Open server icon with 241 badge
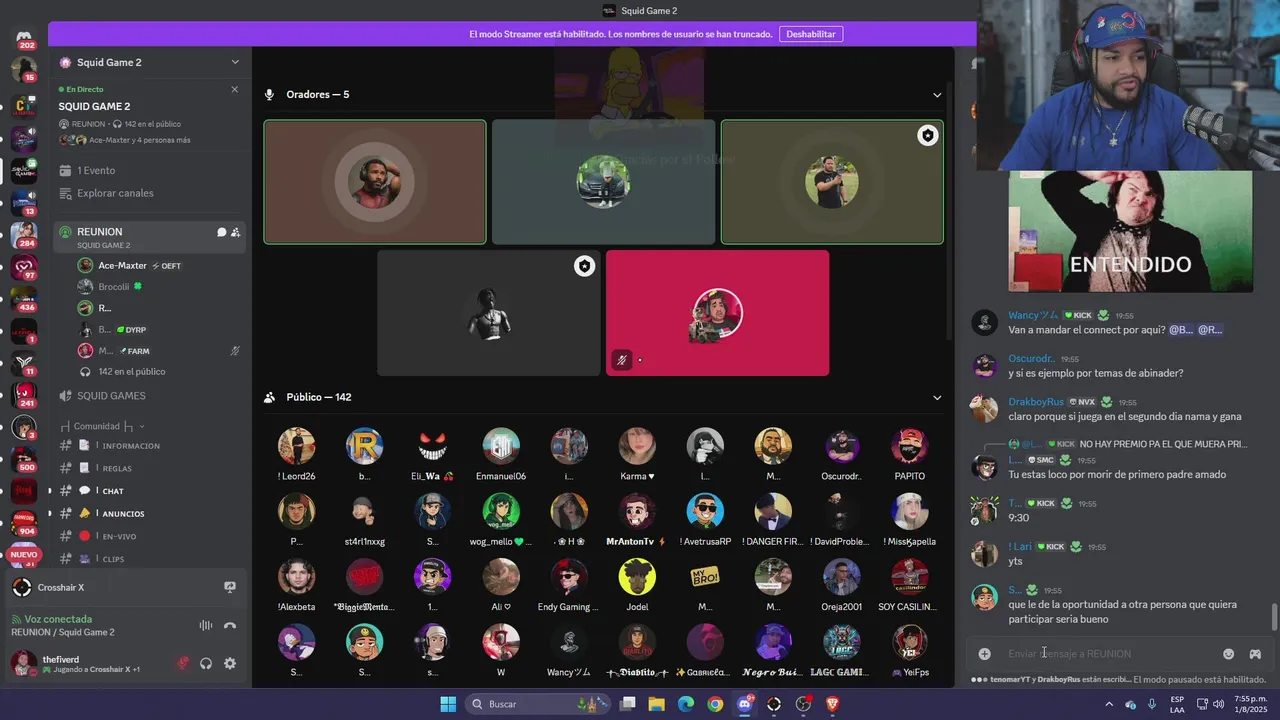 (x=24, y=395)
